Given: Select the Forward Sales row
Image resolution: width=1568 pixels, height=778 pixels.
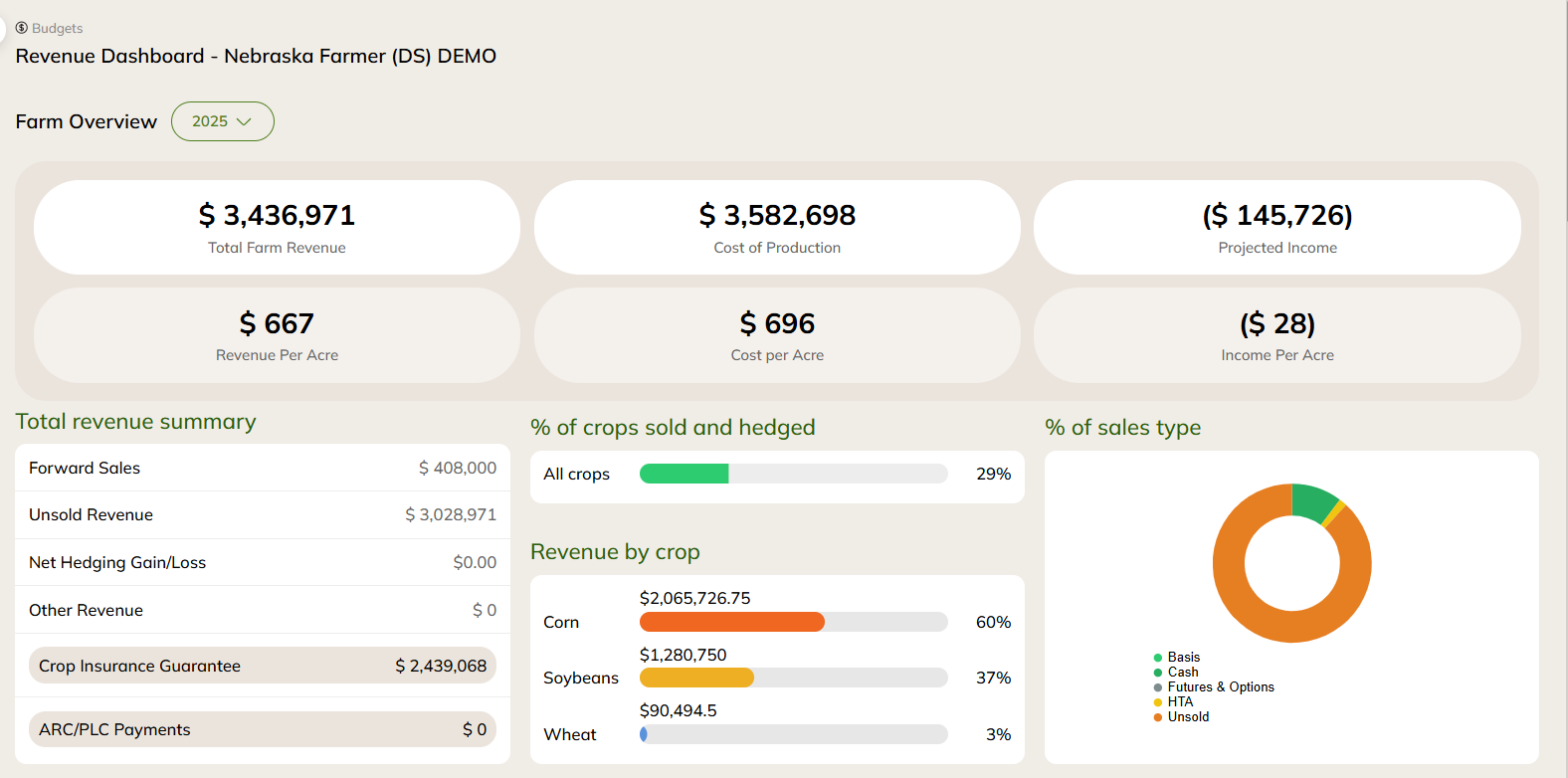Looking at the screenshot, I should (x=263, y=468).
